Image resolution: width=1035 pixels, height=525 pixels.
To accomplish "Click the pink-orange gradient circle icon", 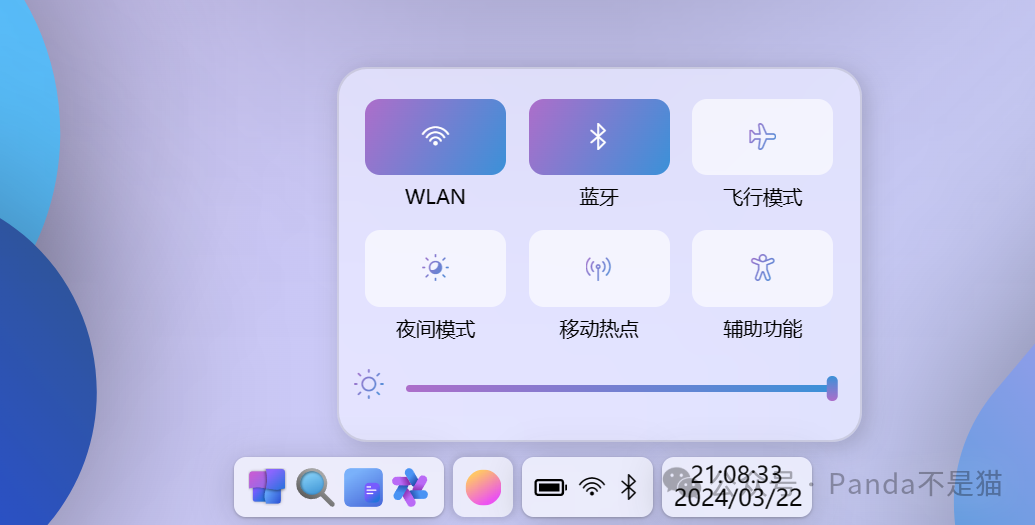I will [x=483, y=487].
